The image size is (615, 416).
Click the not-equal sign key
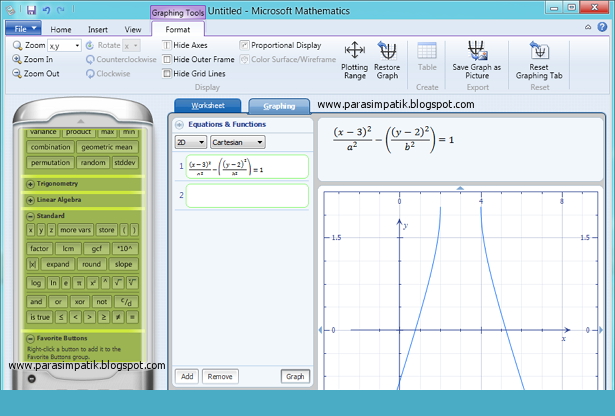118,317
